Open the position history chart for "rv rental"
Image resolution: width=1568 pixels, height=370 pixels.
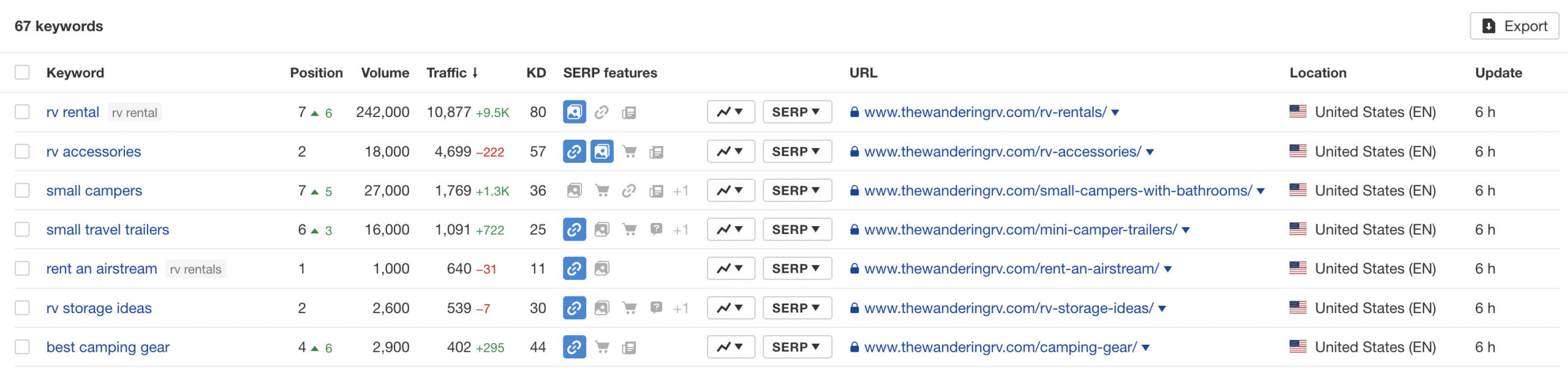click(x=729, y=112)
